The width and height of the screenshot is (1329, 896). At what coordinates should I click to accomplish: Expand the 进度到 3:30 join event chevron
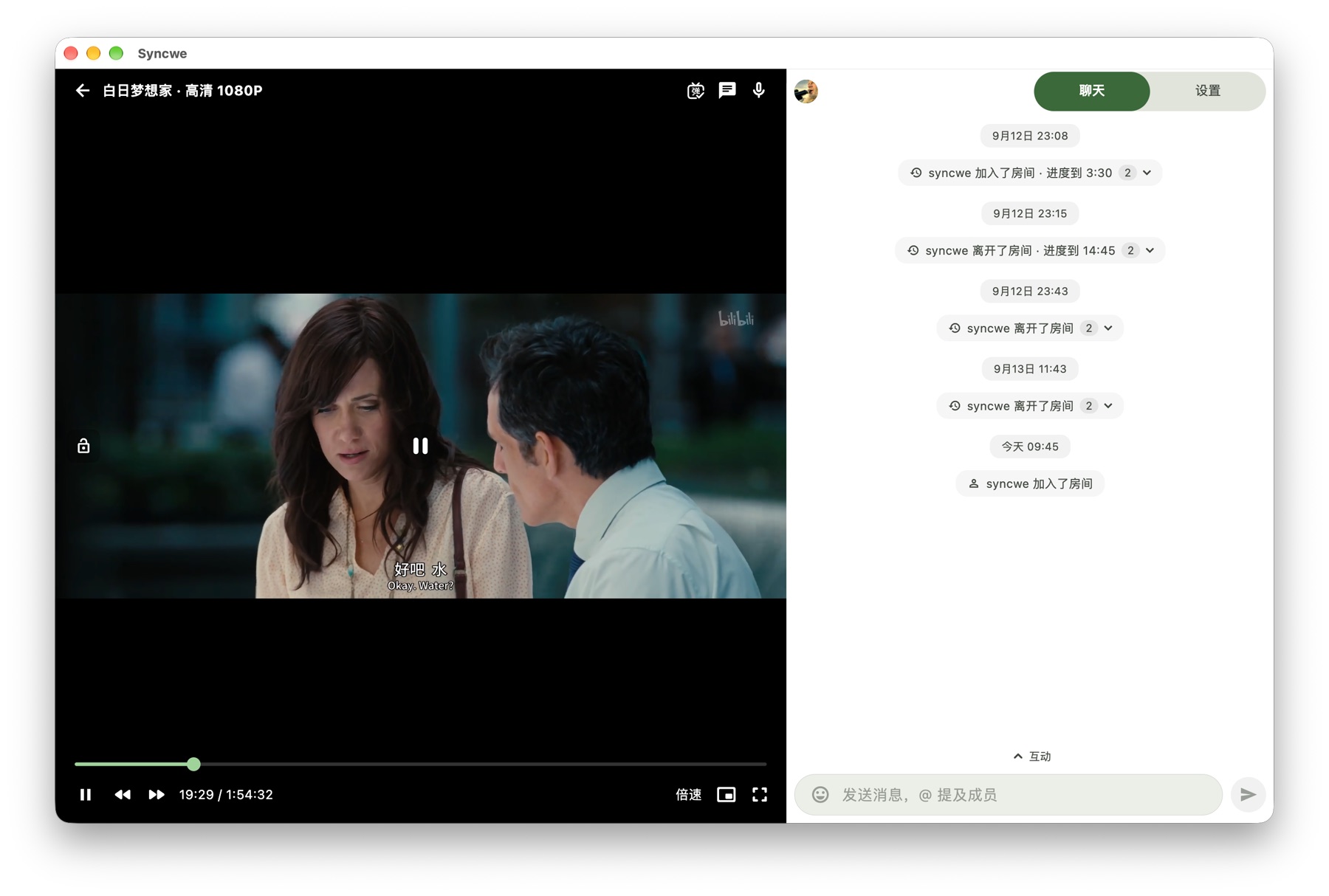tap(1147, 173)
